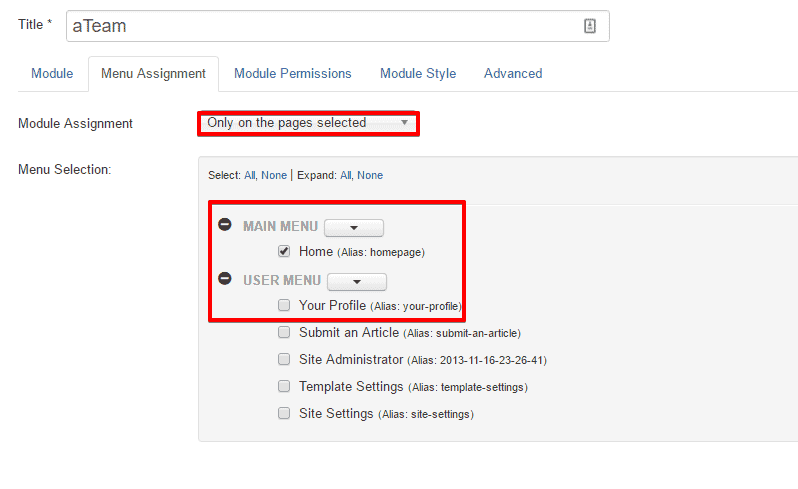Open the User Menu dropdown button
Viewport: 798px width, 489px height.
pyautogui.click(x=356, y=281)
